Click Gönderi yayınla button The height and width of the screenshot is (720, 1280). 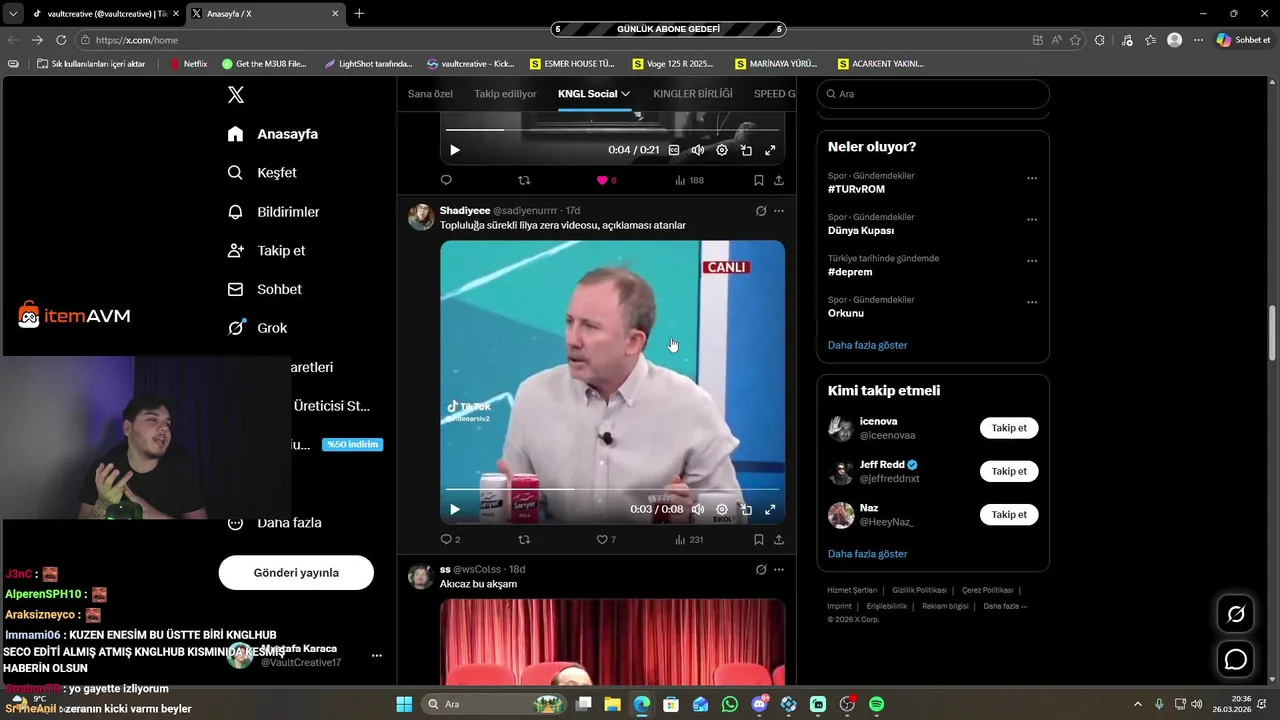point(296,573)
